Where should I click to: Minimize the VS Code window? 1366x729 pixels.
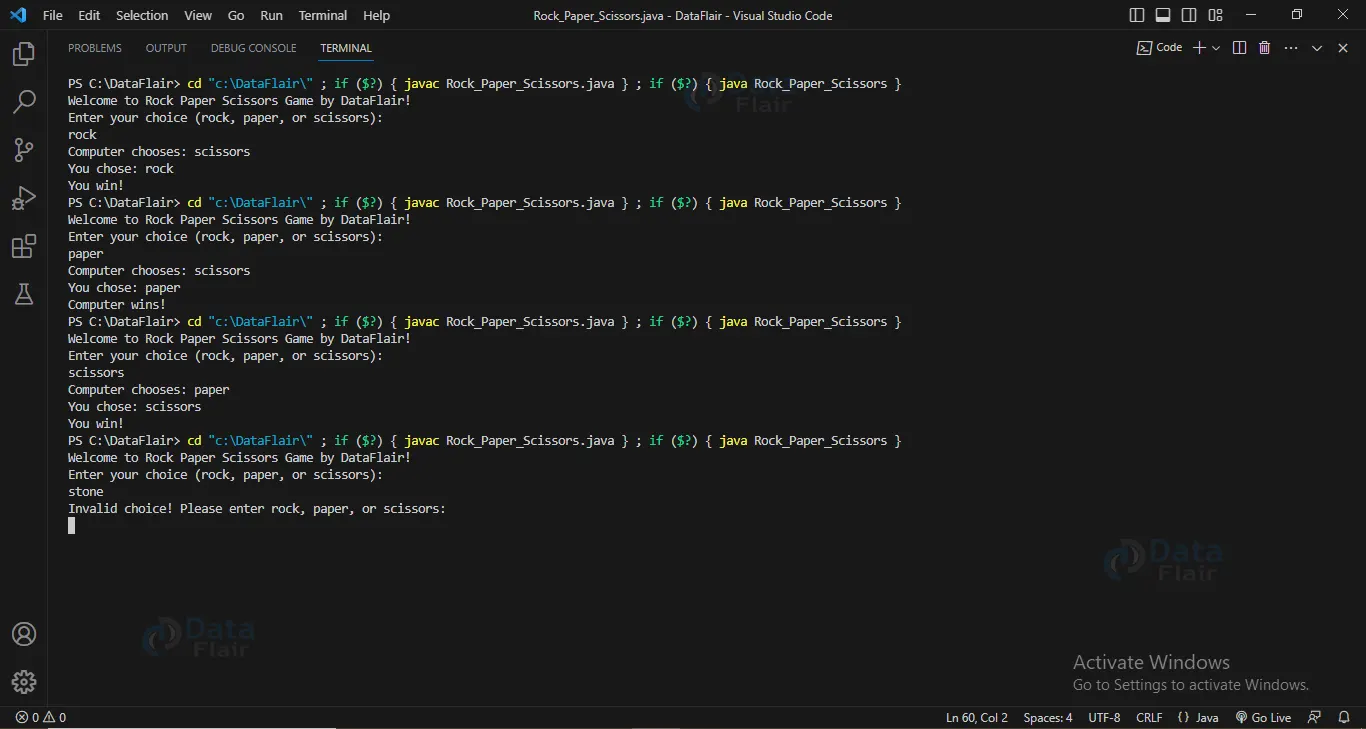click(x=1251, y=15)
